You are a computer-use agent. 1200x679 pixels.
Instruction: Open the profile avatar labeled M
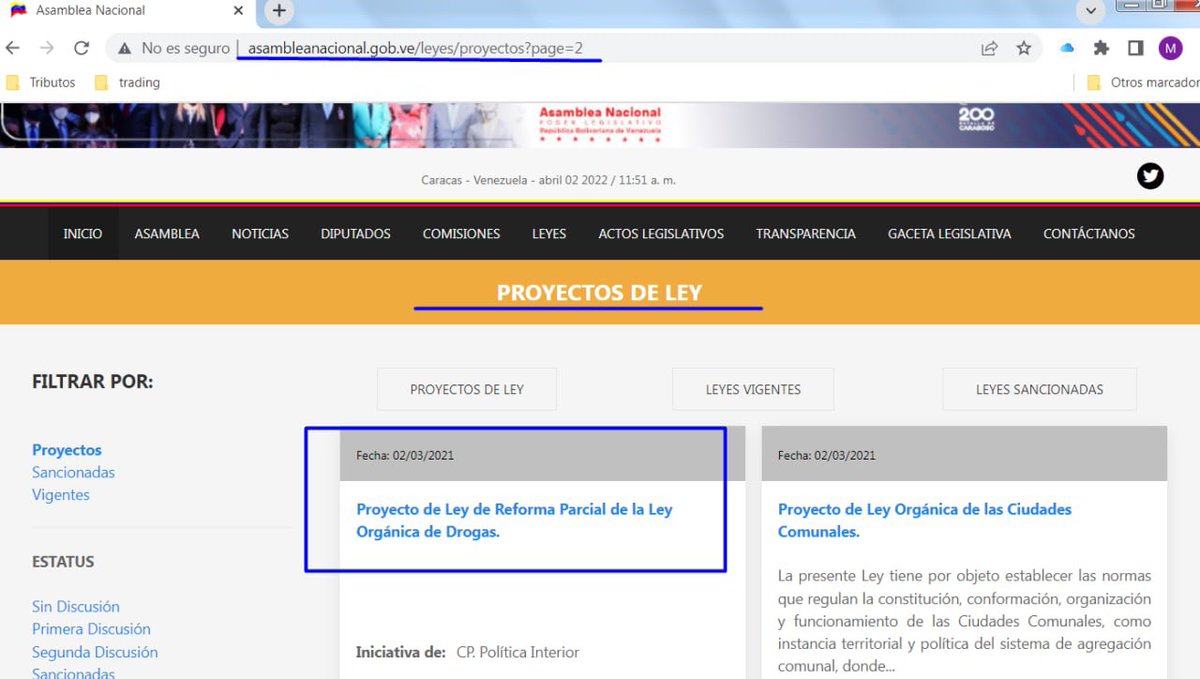coord(1170,48)
